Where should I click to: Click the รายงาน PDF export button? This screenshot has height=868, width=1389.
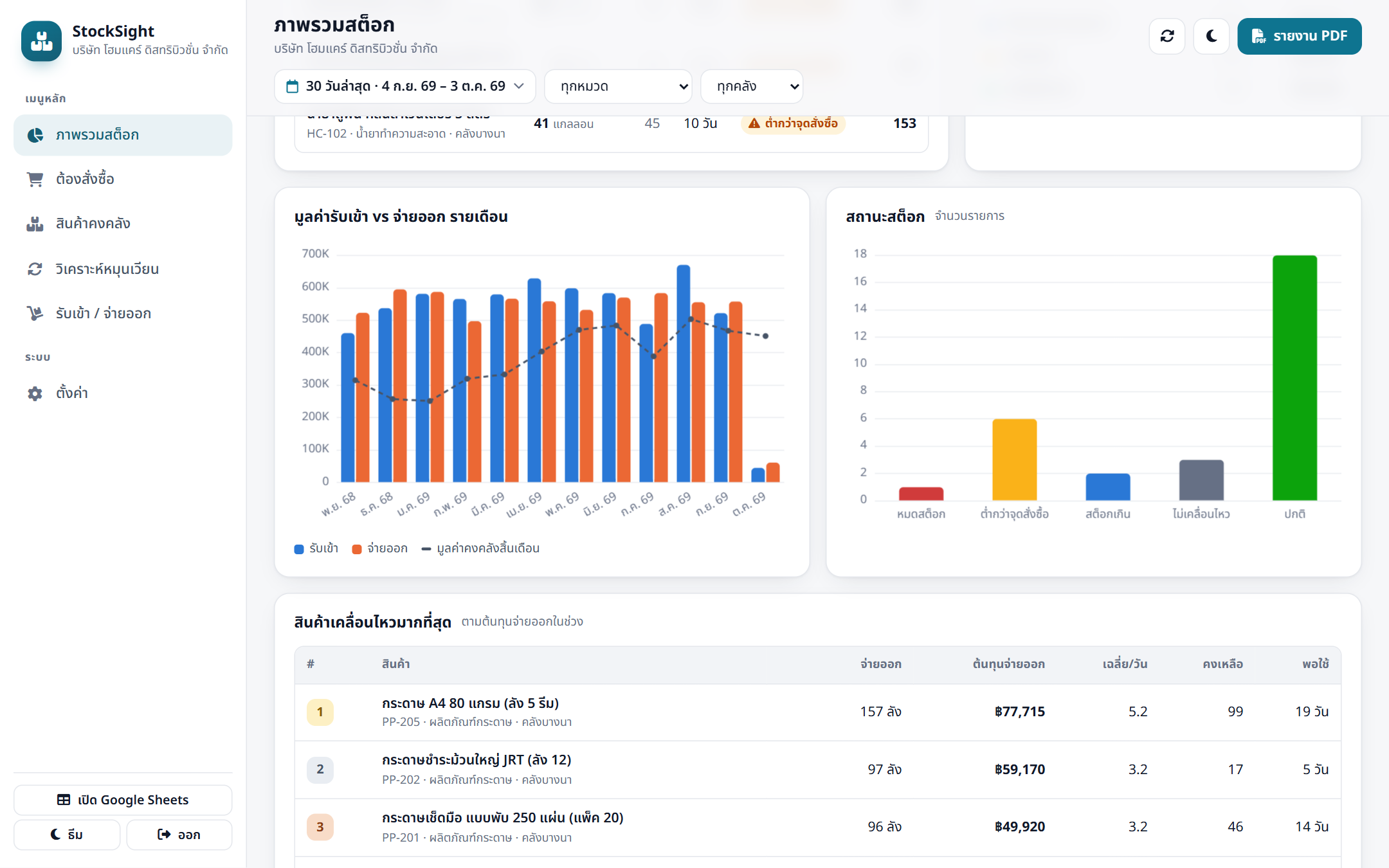[x=1299, y=36]
